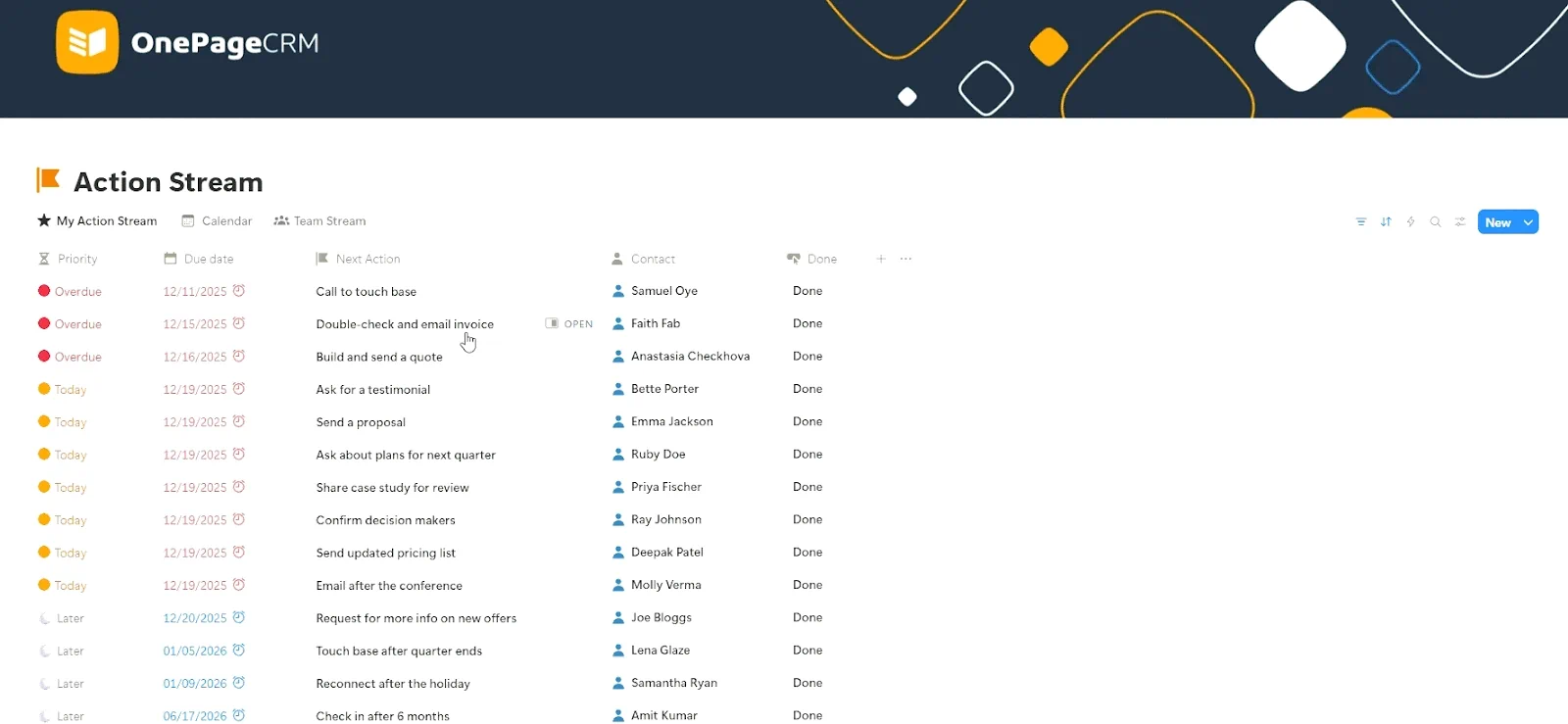
Task: Click the Action Stream page title
Action: [x=169, y=182]
